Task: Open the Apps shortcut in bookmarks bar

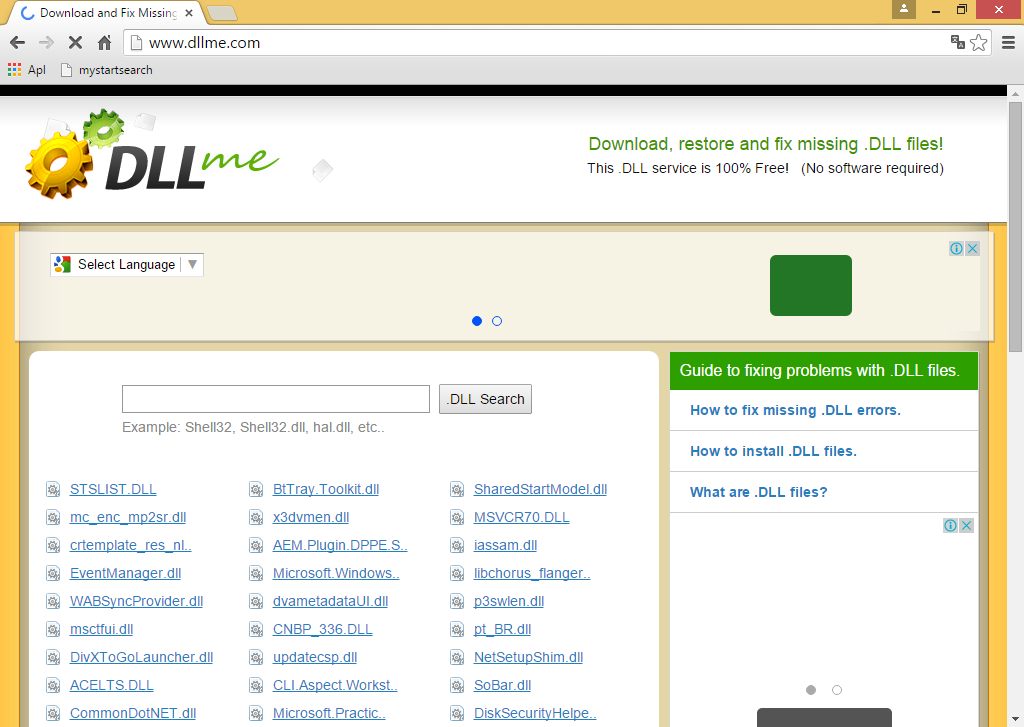Action: 26,70
